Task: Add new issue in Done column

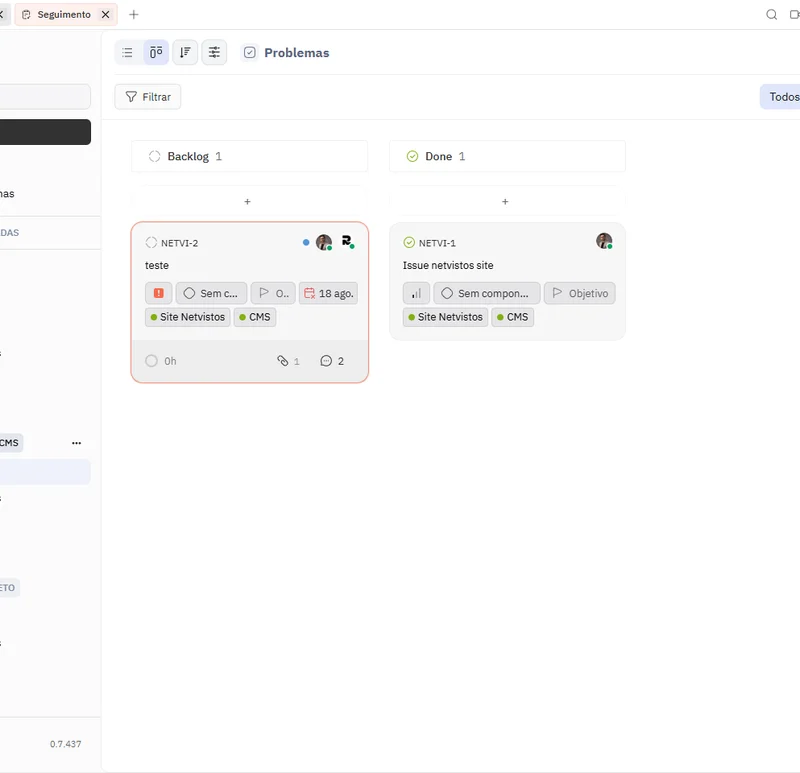Action: coord(505,202)
